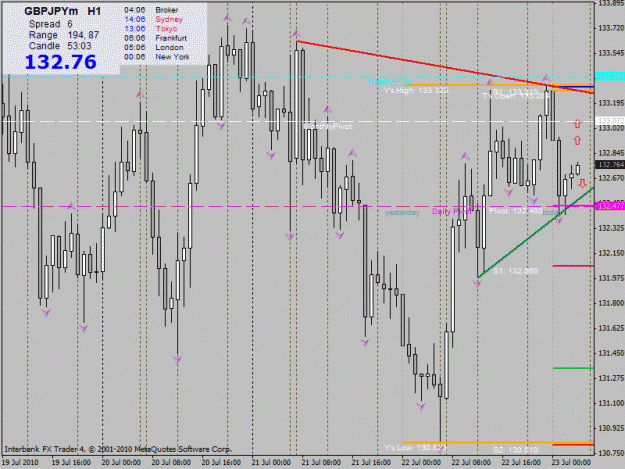Viewport: 625px width, 469px height.
Task: Click the 22 Jul 08:00 time label
Action: click(x=471, y=462)
